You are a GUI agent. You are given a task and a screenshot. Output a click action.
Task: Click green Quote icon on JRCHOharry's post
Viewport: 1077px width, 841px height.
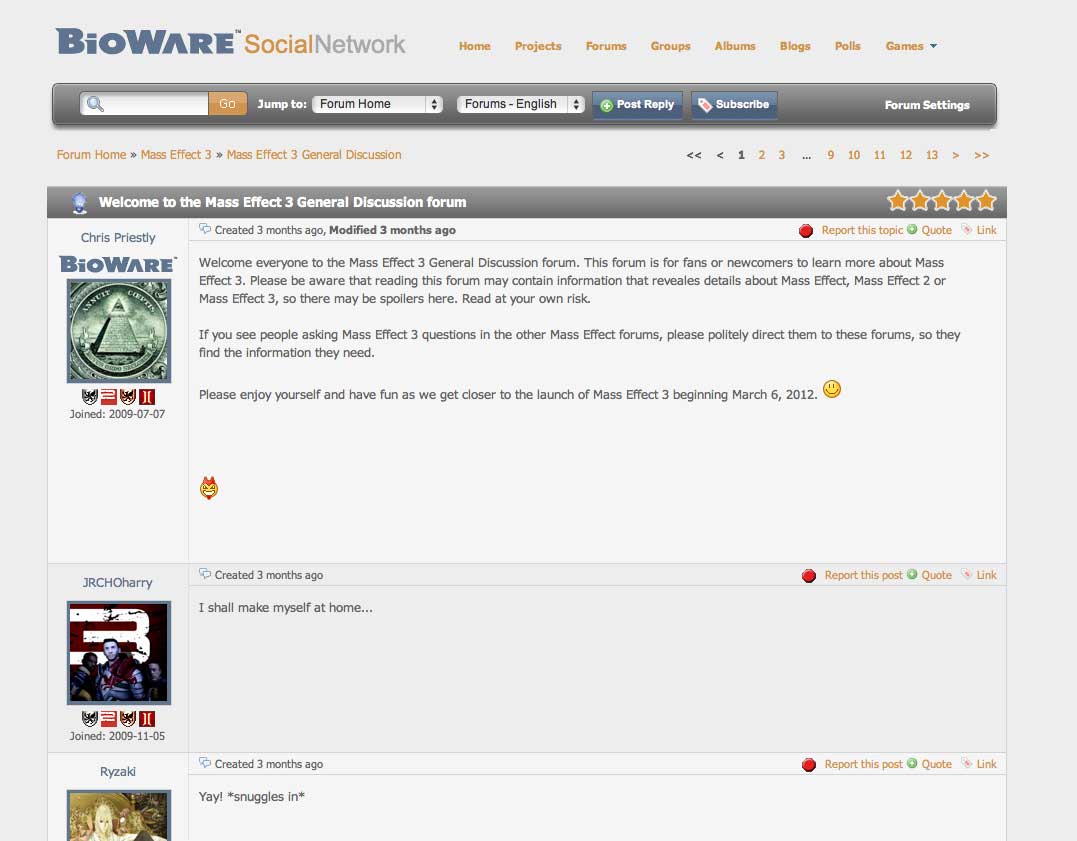[912, 574]
